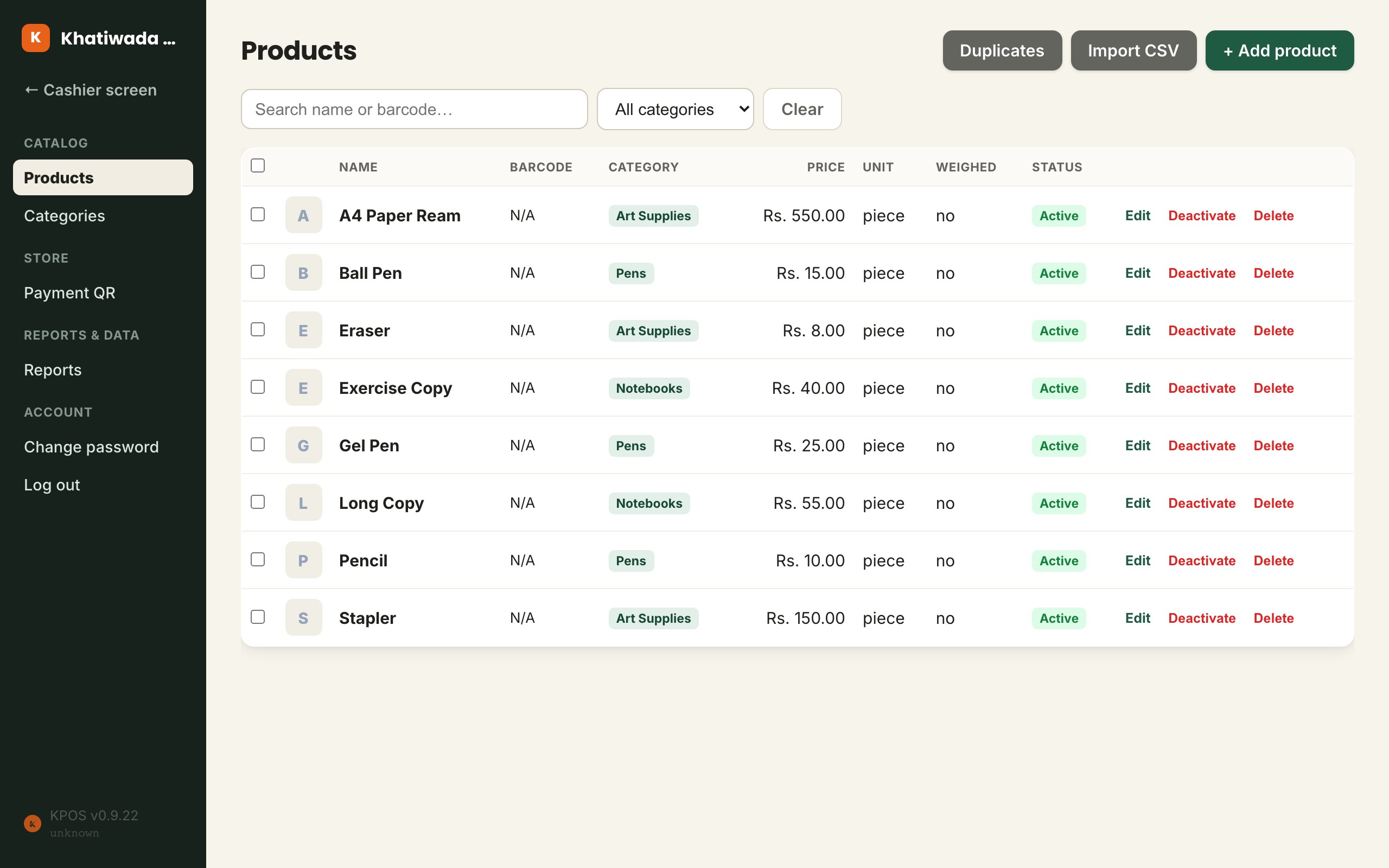Delete the Long Copy product
This screenshot has width=1389, height=868.
1273,503
